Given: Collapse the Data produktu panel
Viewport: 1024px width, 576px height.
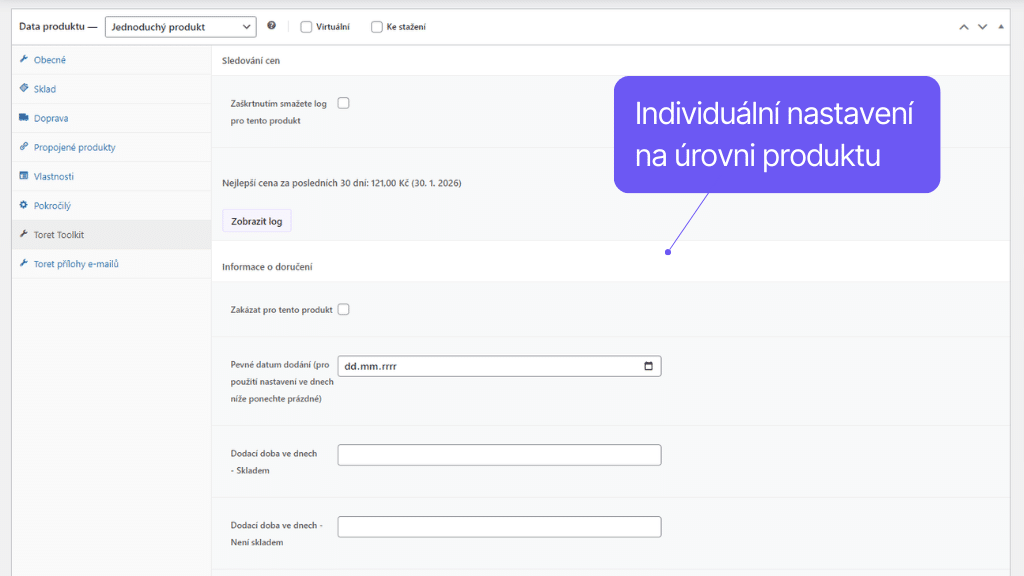Looking at the screenshot, I should click(x=1000, y=27).
